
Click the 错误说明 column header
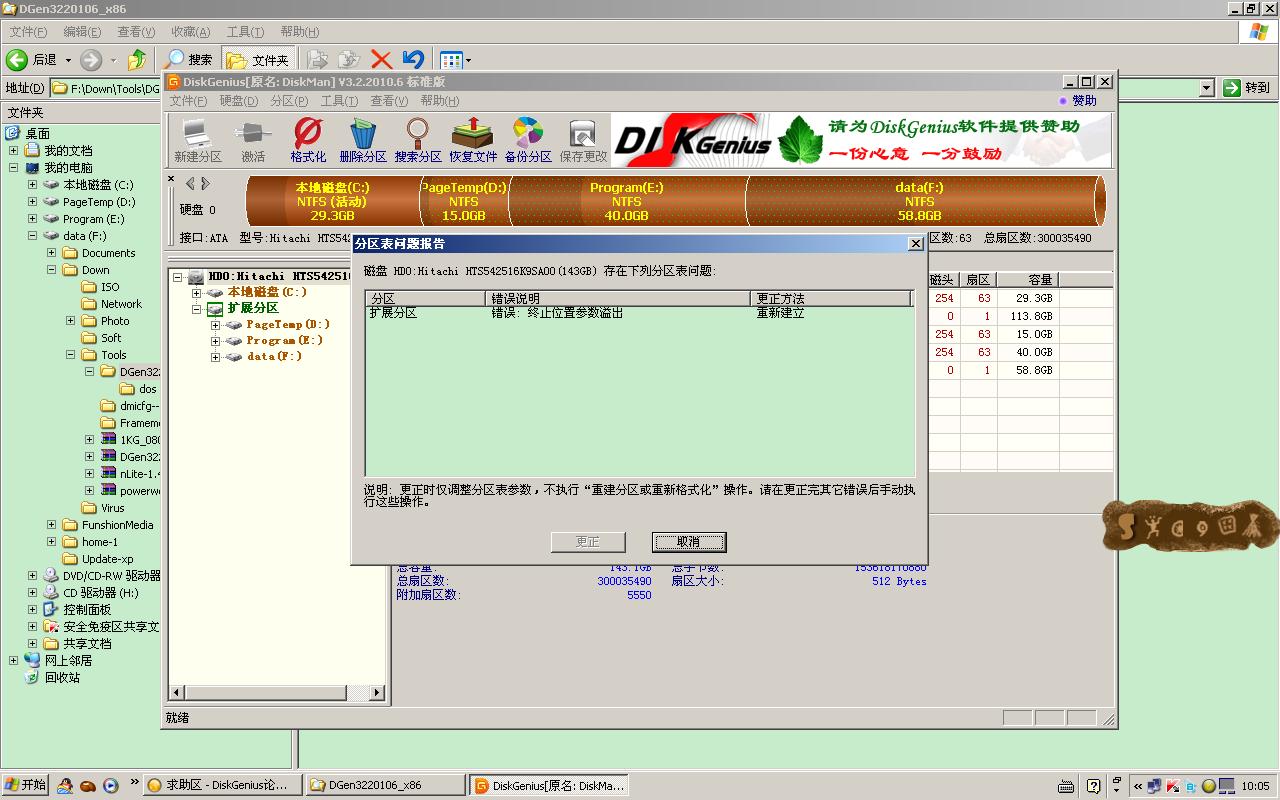click(x=618, y=298)
